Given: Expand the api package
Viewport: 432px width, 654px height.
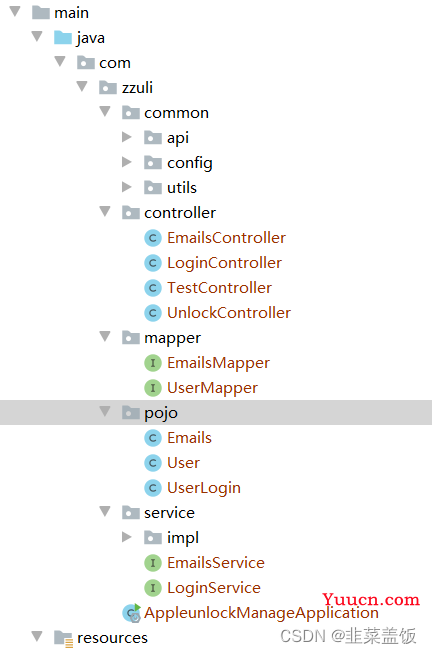Looking at the screenshot, I should [x=127, y=137].
